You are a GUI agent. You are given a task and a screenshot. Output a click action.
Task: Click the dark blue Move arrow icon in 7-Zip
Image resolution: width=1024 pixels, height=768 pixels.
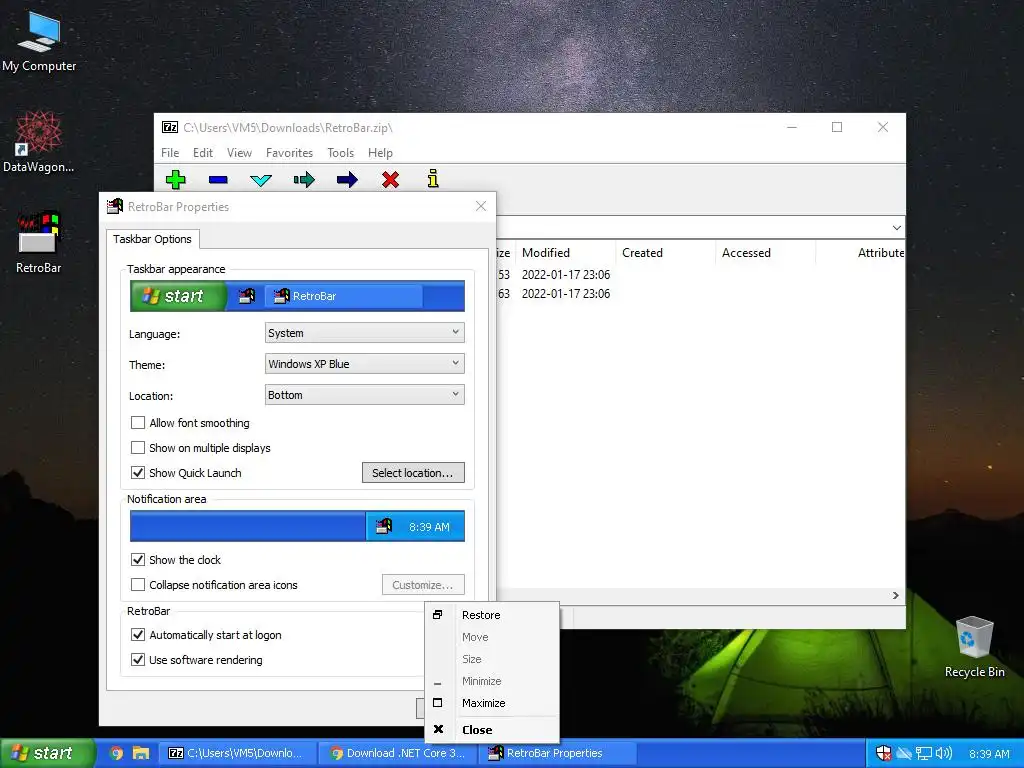(x=347, y=180)
